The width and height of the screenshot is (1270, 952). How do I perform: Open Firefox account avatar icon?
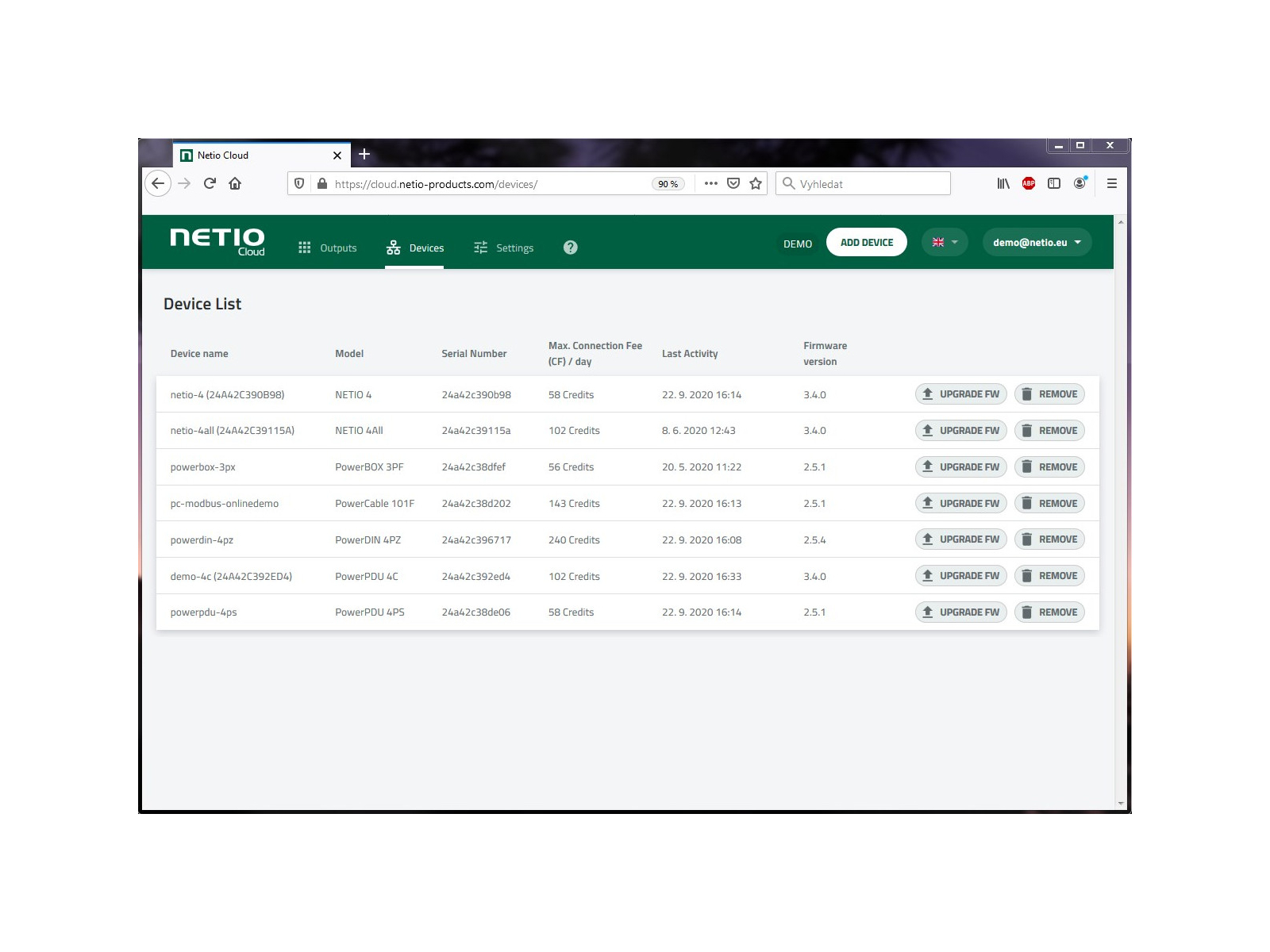(x=1079, y=183)
